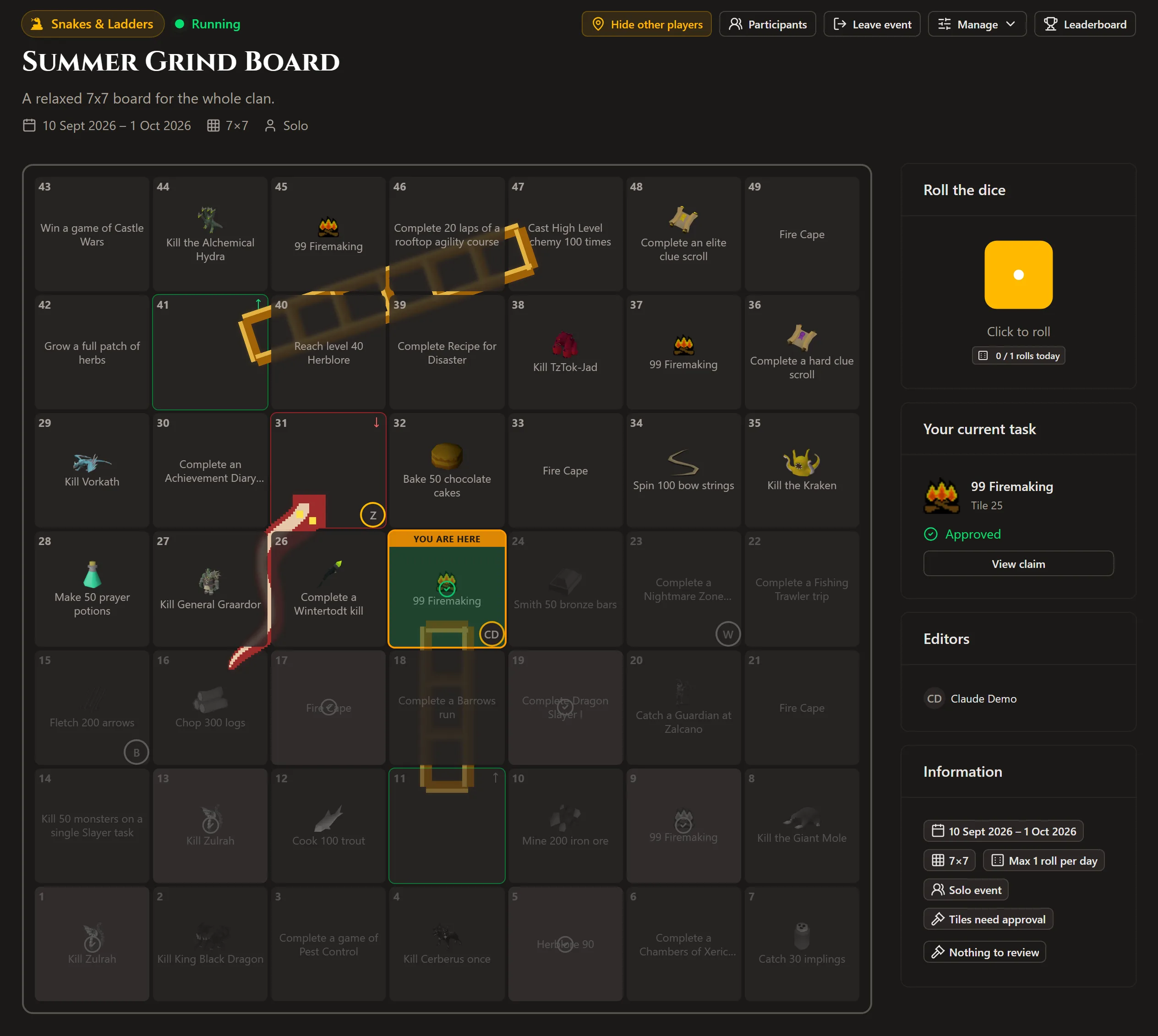Leave the event
Viewport: 1158px width, 1036px height.
click(871, 24)
